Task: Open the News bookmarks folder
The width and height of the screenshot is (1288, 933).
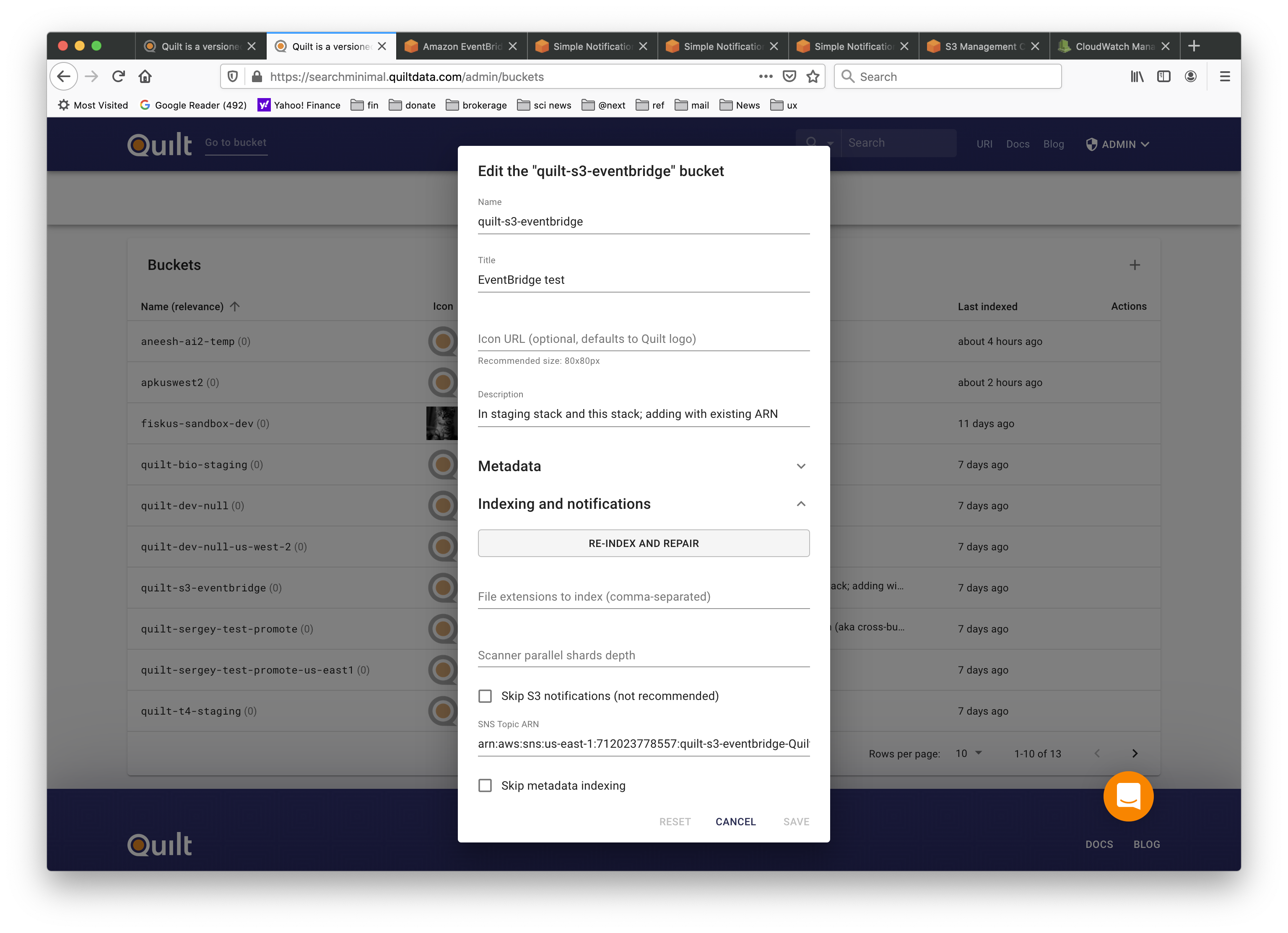Action: pos(740,106)
